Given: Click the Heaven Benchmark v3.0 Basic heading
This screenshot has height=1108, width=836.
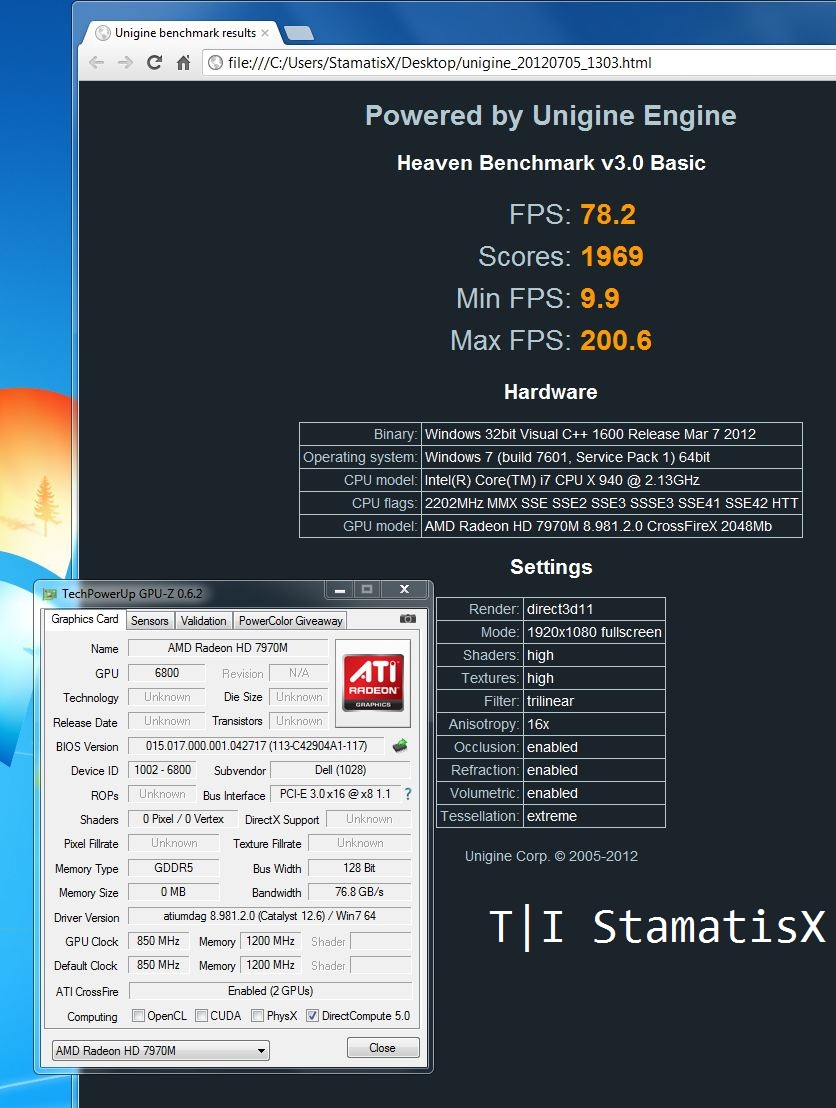Looking at the screenshot, I should [551, 163].
